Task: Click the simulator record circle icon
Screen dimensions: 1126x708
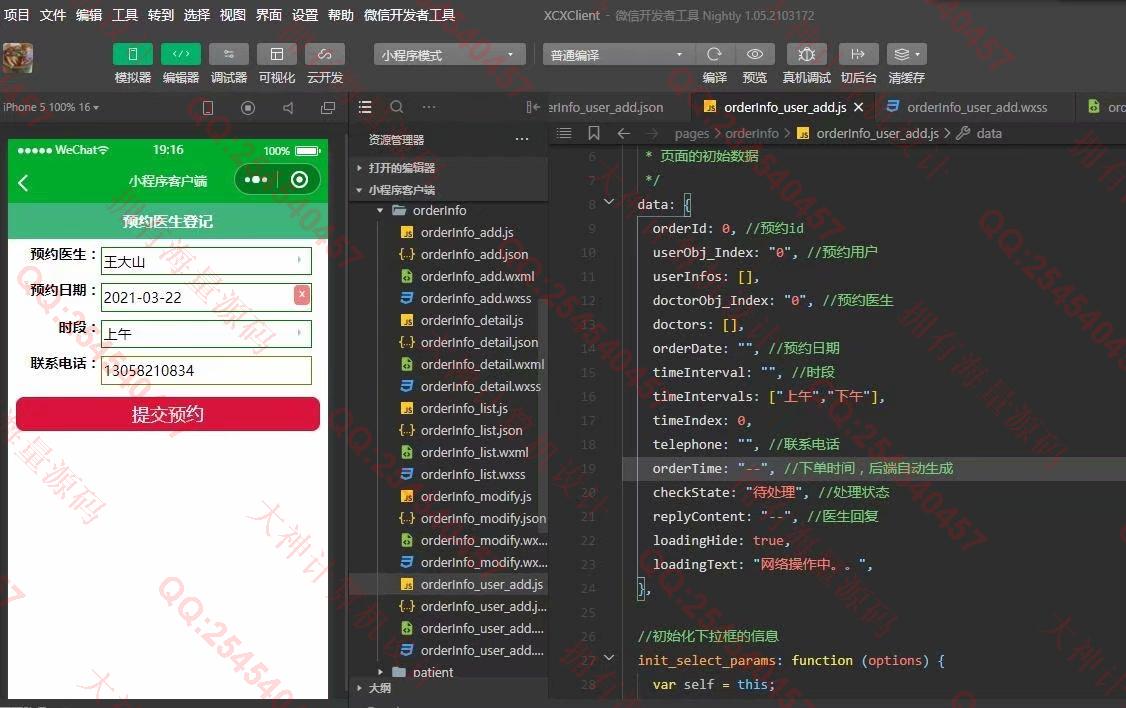Action: 248,108
